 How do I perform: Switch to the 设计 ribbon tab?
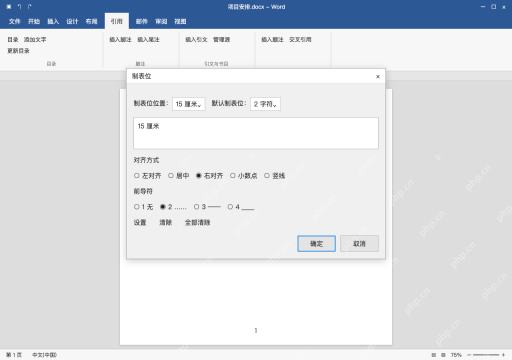tap(72, 21)
